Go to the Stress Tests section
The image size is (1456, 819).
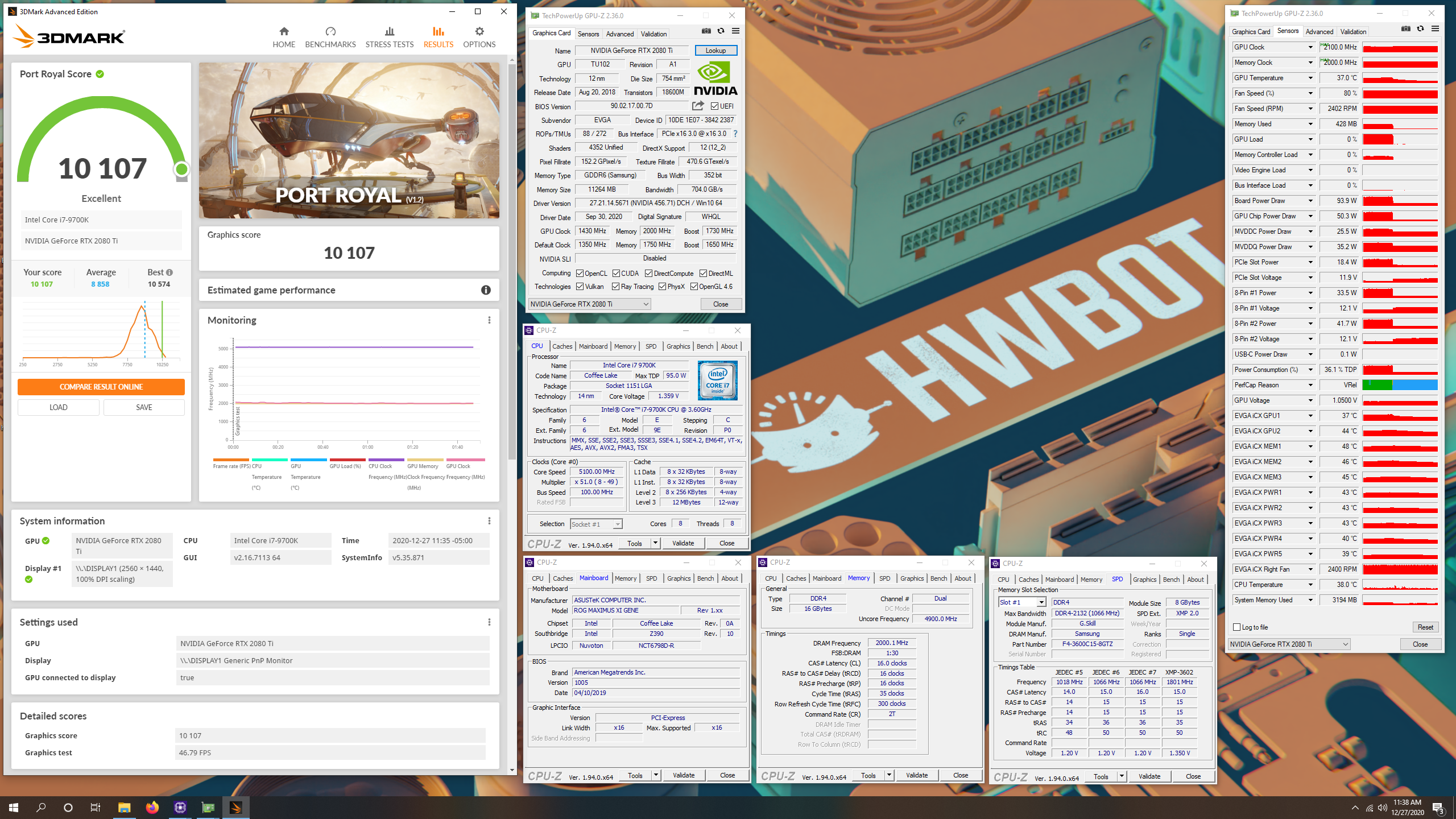(x=390, y=37)
